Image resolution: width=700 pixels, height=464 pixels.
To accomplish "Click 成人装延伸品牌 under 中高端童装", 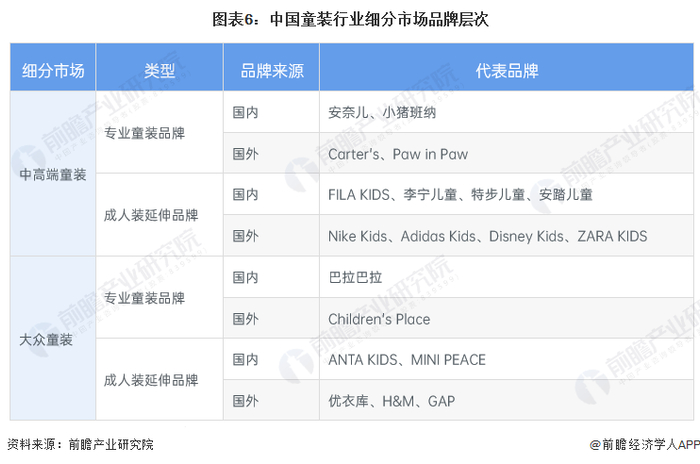I will click(x=150, y=215).
